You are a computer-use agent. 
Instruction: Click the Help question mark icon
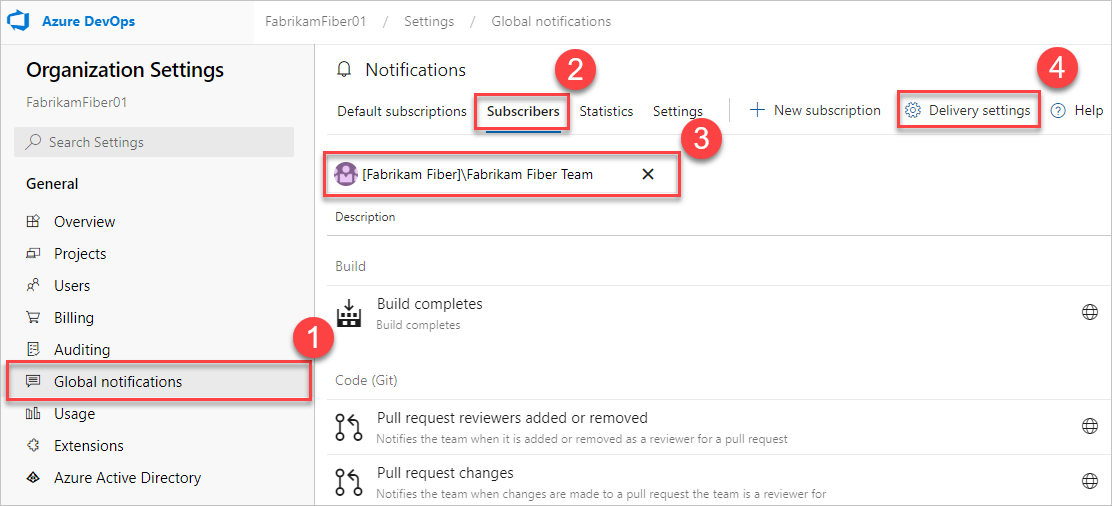[x=1058, y=111]
